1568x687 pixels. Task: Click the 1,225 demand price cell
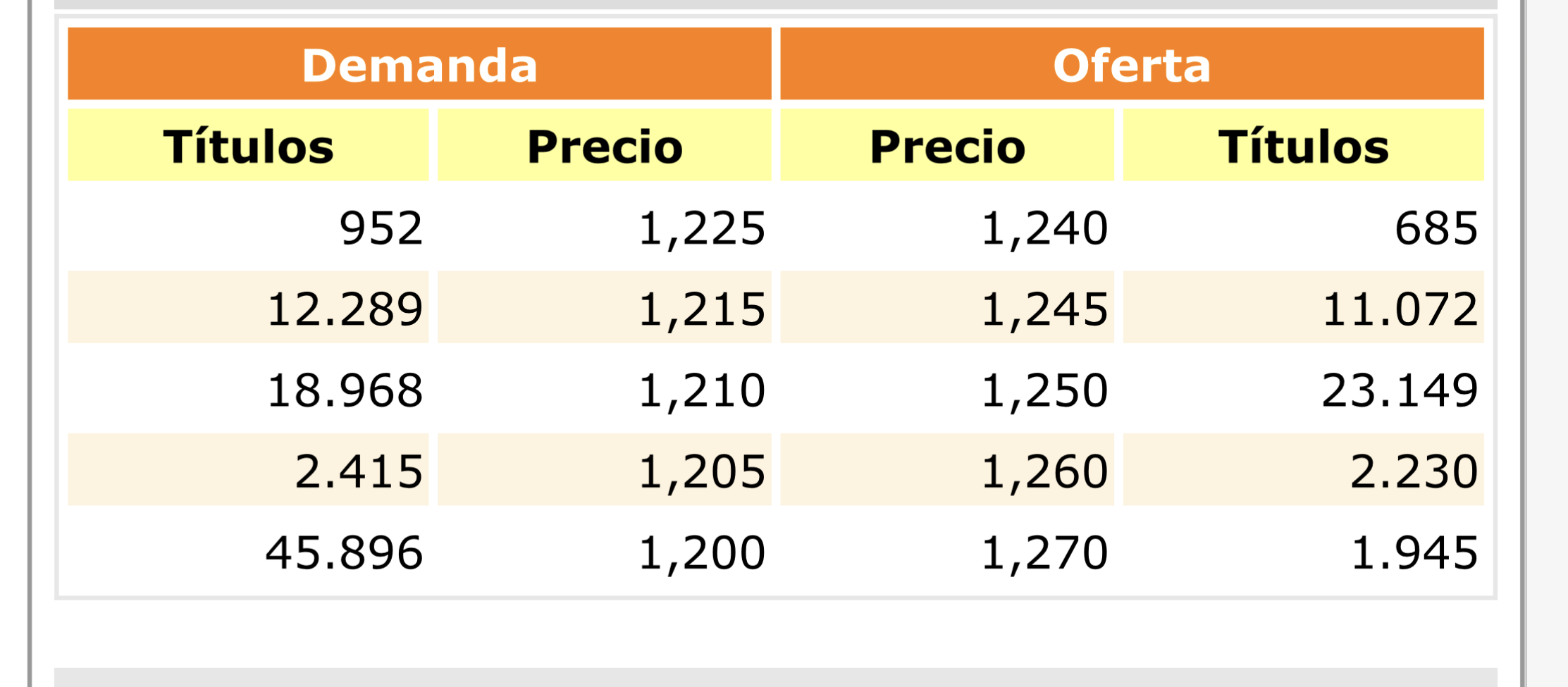(x=605, y=226)
